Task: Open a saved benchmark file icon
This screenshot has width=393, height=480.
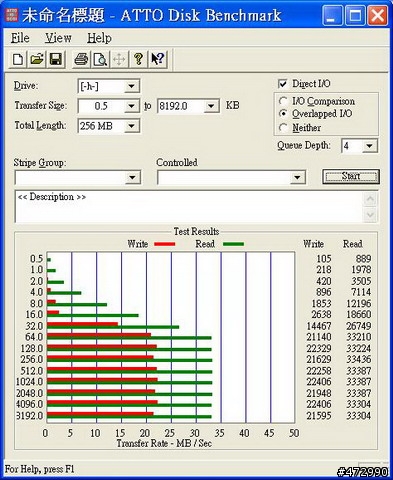Action: coord(37,60)
